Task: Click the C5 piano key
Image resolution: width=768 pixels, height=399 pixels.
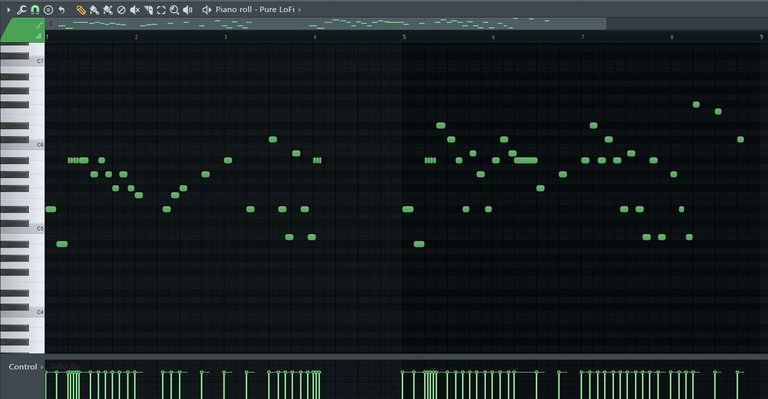Action: (x=22, y=229)
